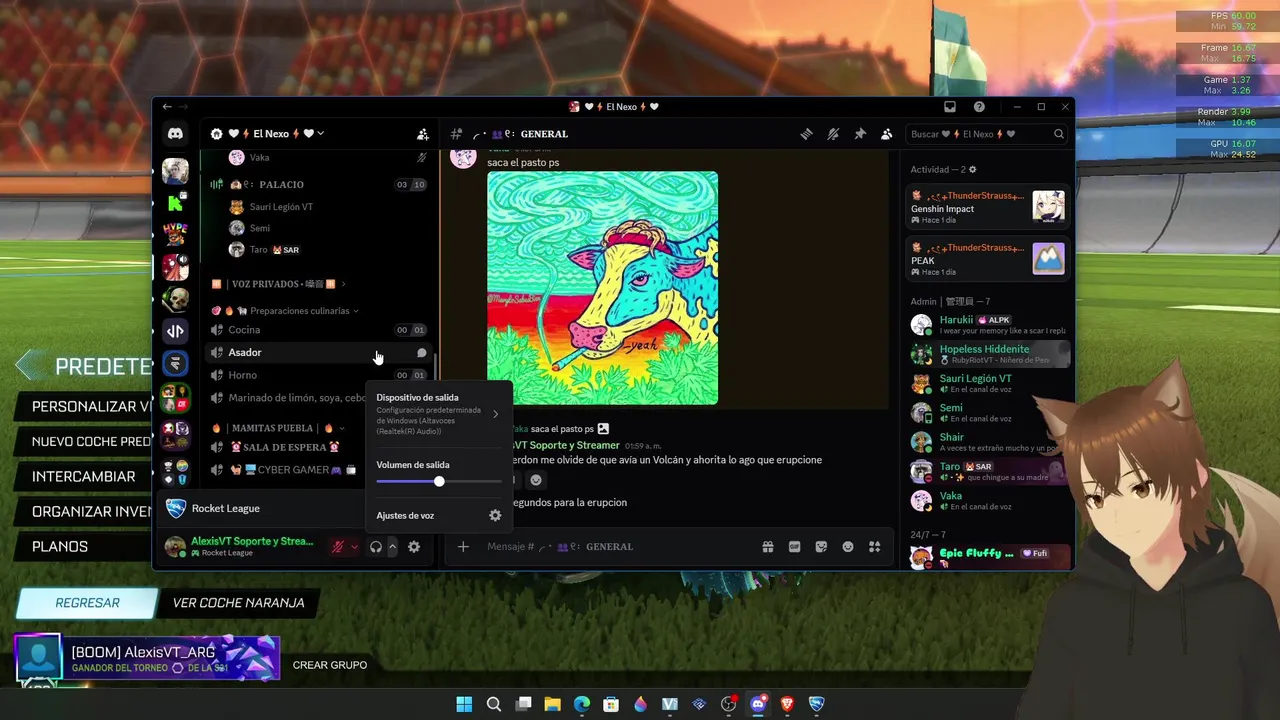This screenshot has width=1280, height=720.
Task: Click REGRESAR button in Rocket League
Action: (x=87, y=603)
